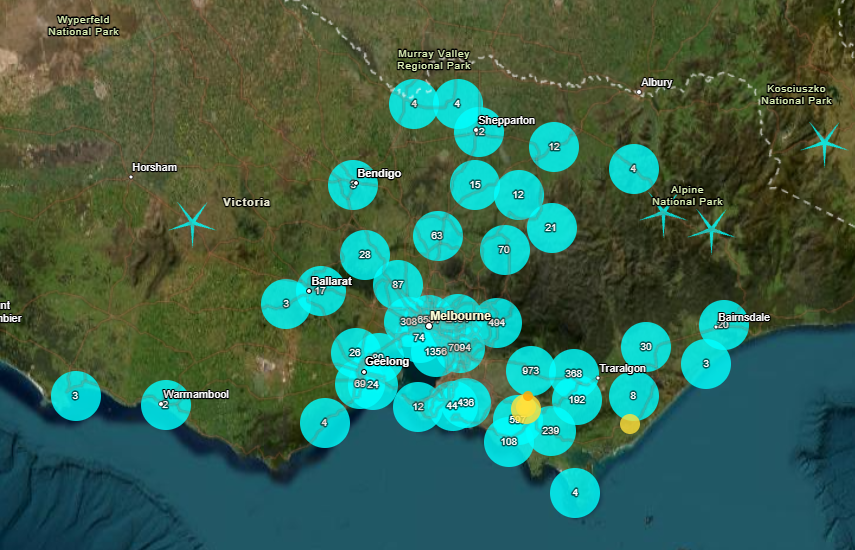Select the 2 cluster at Shepparton

pyautogui.click(x=479, y=132)
